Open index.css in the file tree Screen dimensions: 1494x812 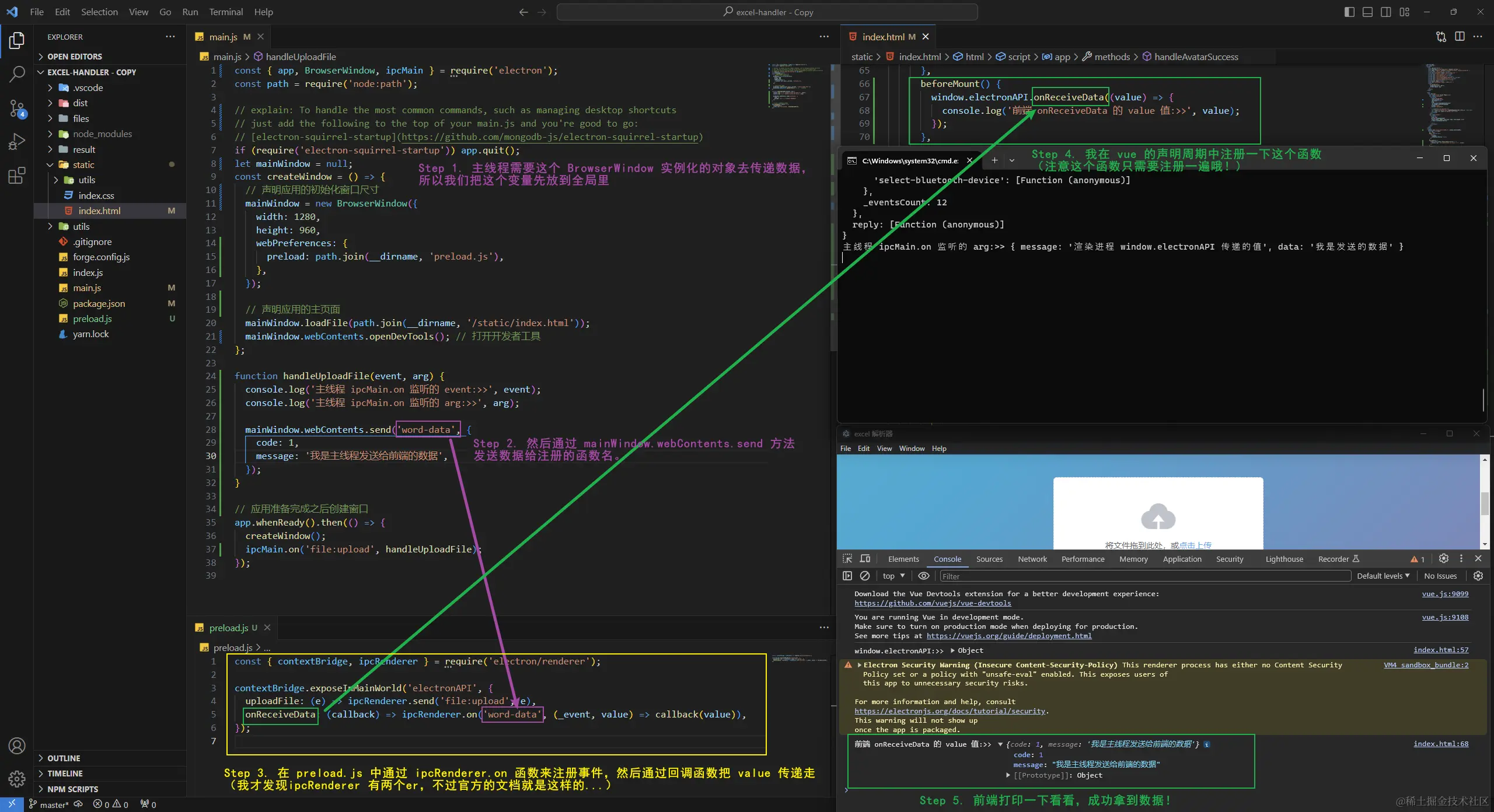pyautogui.click(x=96, y=195)
